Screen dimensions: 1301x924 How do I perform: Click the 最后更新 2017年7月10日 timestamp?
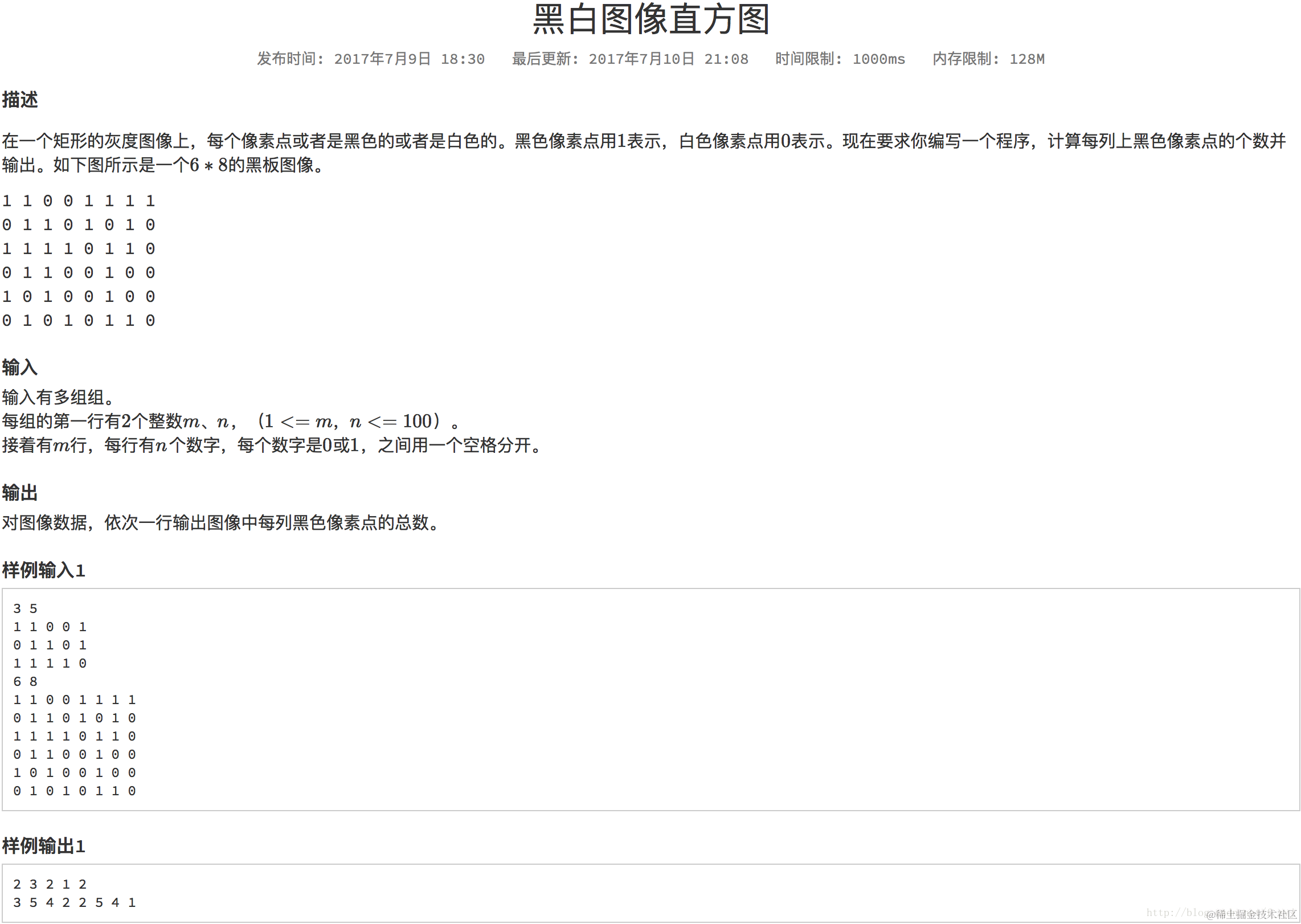(629, 59)
